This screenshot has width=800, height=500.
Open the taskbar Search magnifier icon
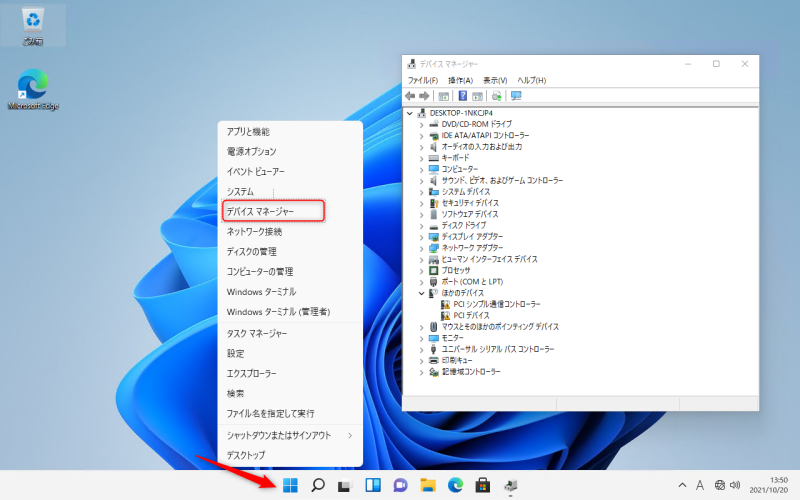pos(318,485)
